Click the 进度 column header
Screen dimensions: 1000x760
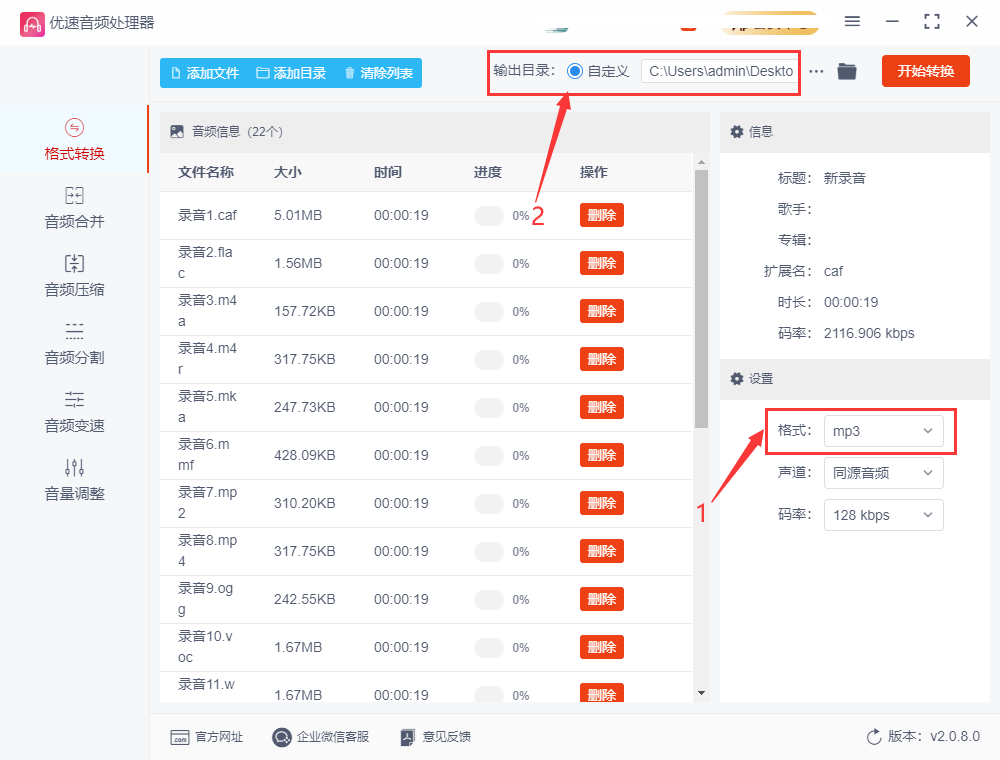488,172
